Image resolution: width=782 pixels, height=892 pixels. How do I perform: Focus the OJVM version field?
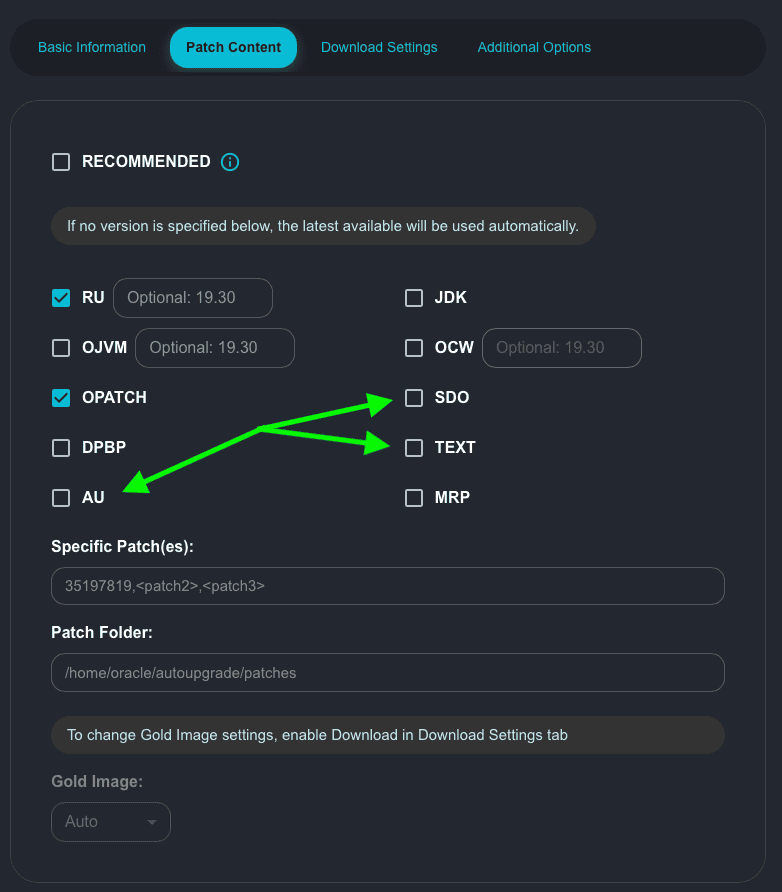[x=215, y=348]
